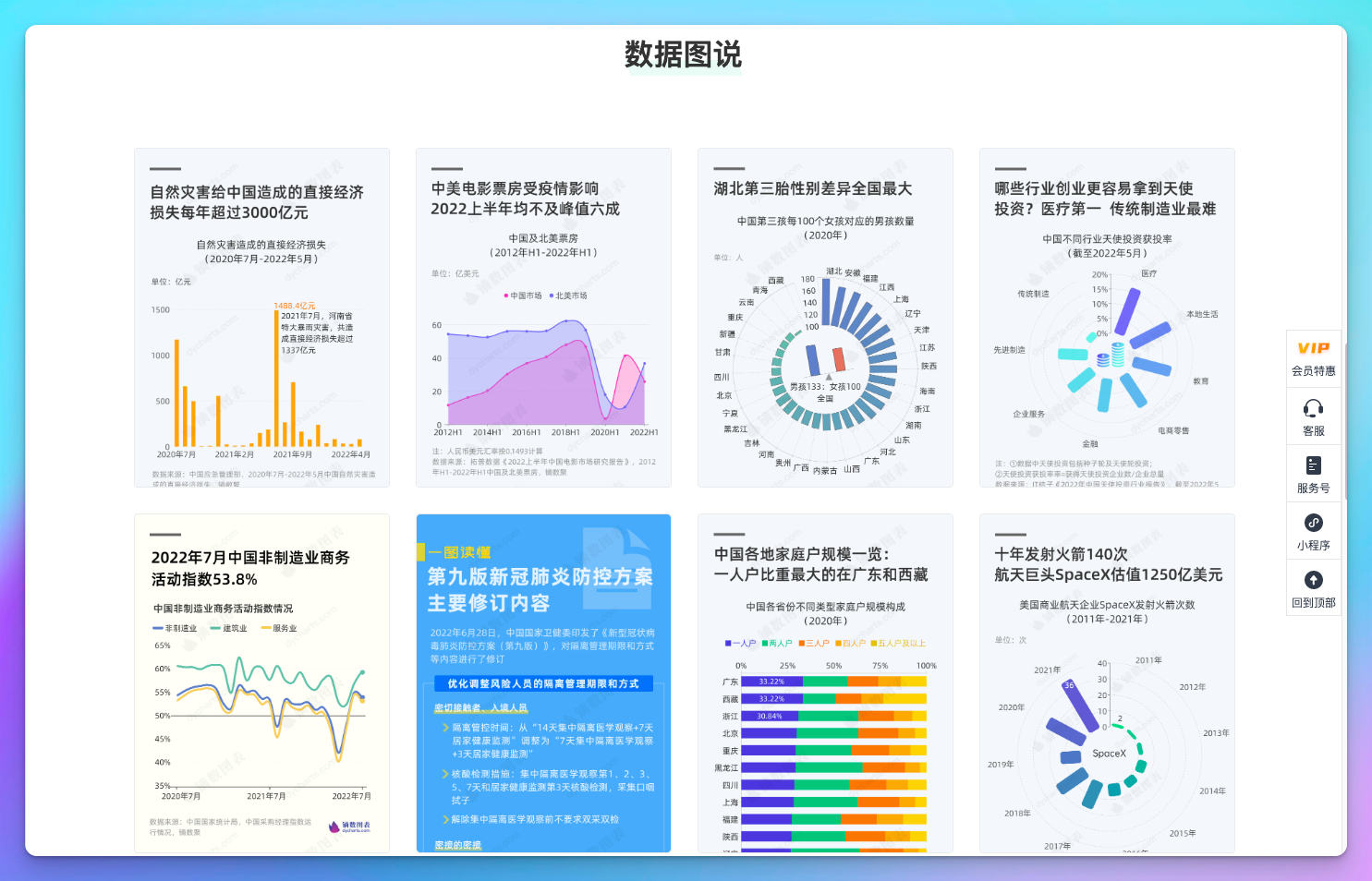Viewport: 1372px width, 881px height.
Task: Click the 服务号 service account icon
Action: tap(1314, 466)
